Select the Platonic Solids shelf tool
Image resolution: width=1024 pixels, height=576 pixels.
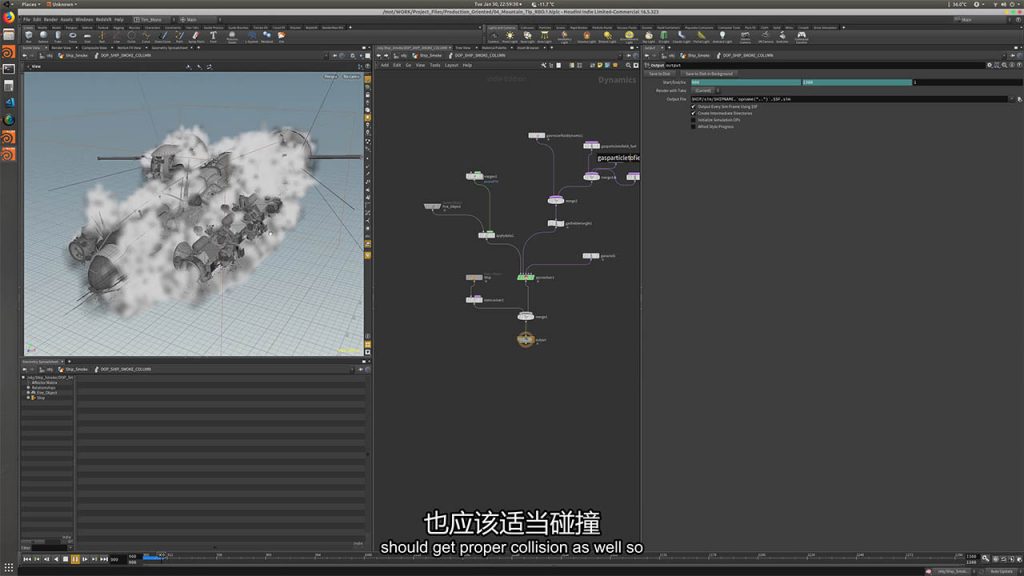pyautogui.click(x=232, y=37)
